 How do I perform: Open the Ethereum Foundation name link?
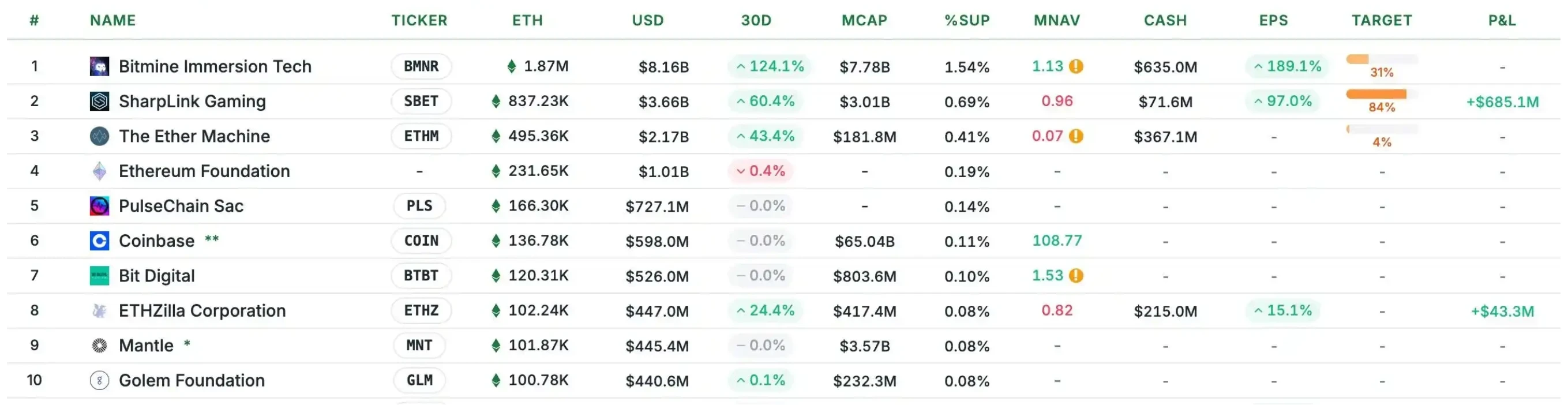(x=204, y=171)
